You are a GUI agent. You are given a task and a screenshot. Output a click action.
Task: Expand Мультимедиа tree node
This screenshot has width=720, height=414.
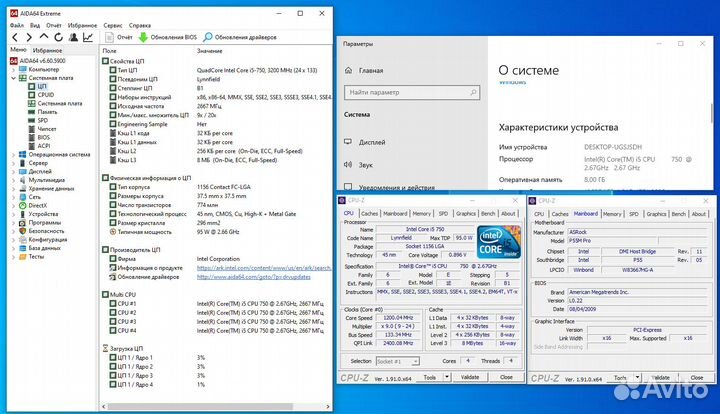[x=13, y=180]
